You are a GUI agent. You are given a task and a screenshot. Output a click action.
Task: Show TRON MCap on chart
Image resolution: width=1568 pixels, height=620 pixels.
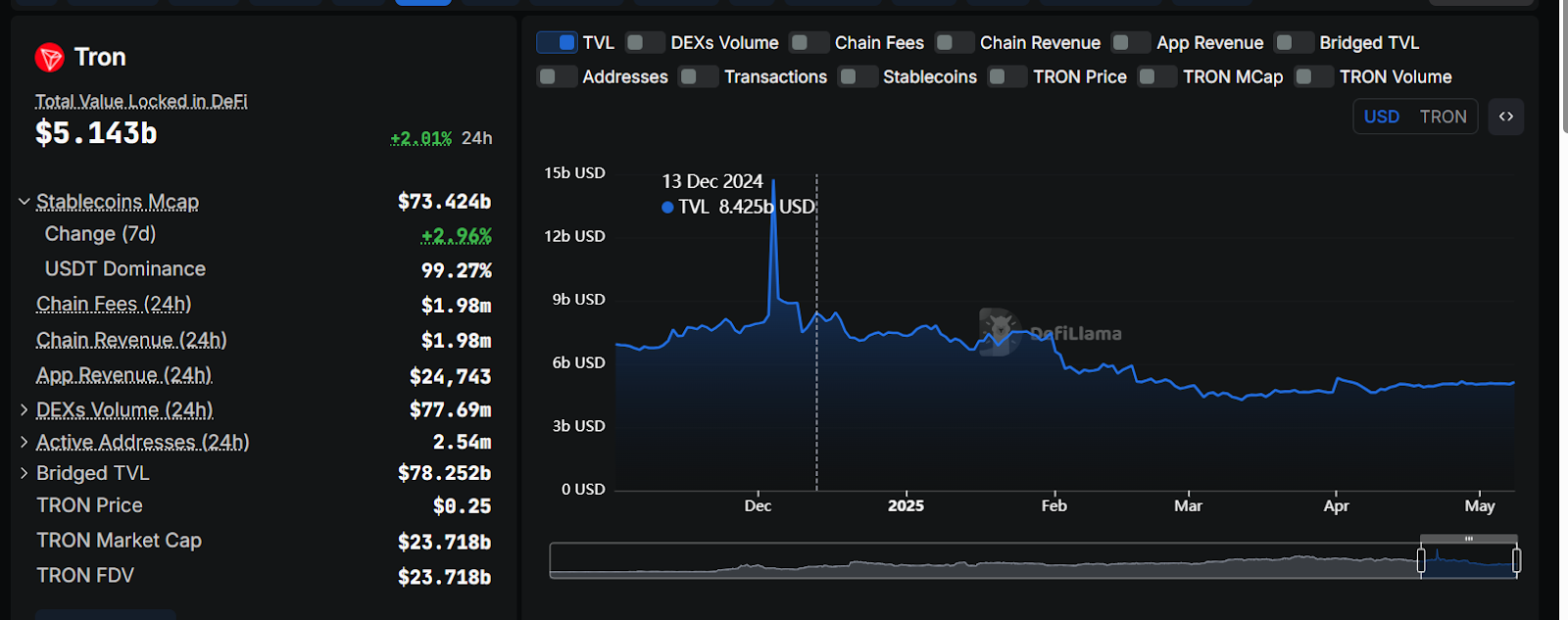click(x=1157, y=76)
